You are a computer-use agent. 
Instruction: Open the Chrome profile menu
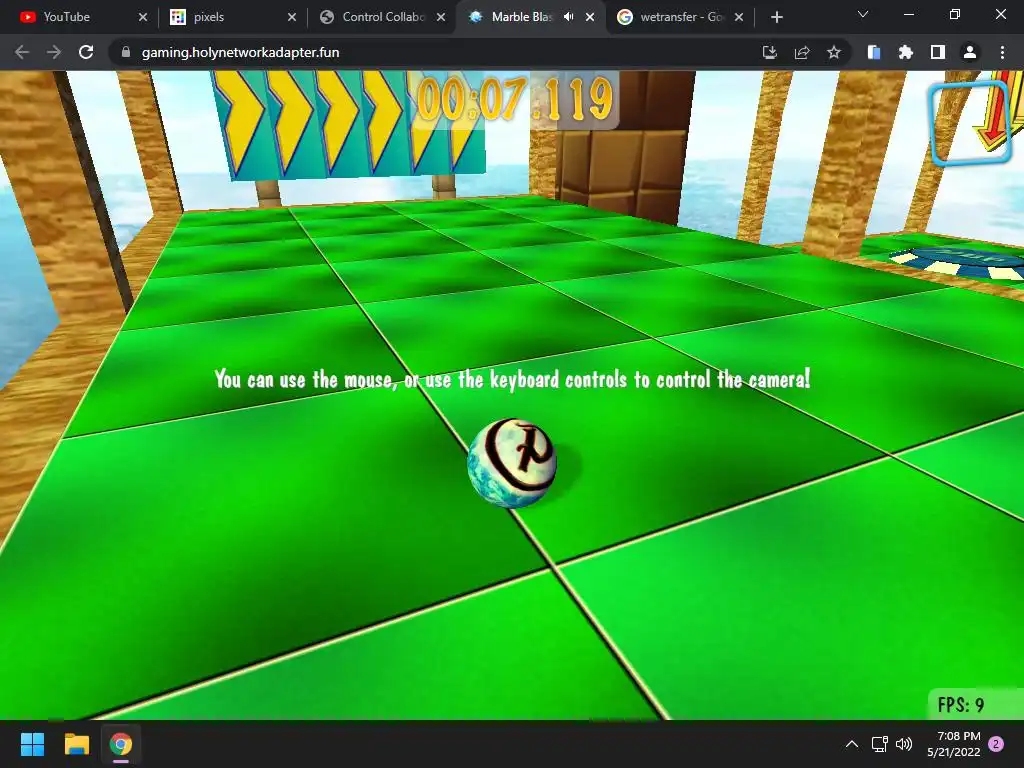coord(970,52)
